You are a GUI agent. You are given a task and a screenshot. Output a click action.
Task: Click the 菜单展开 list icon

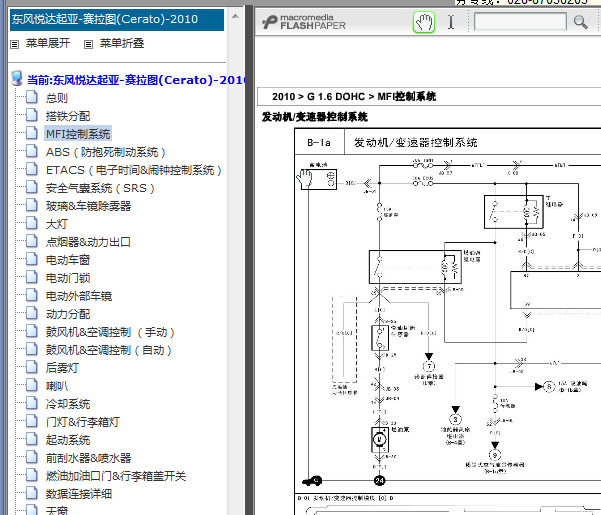(x=15, y=44)
